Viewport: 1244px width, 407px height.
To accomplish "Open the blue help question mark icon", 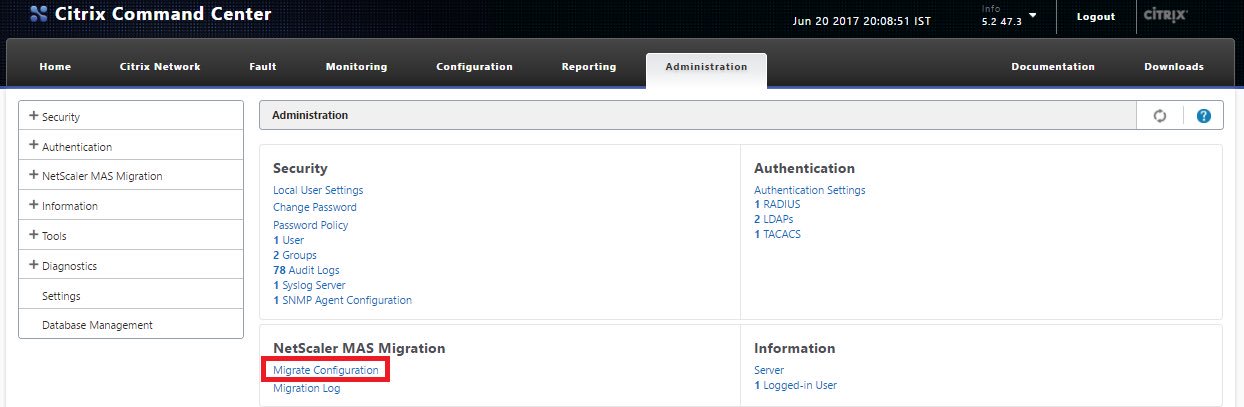I will pyautogui.click(x=1203, y=116).
